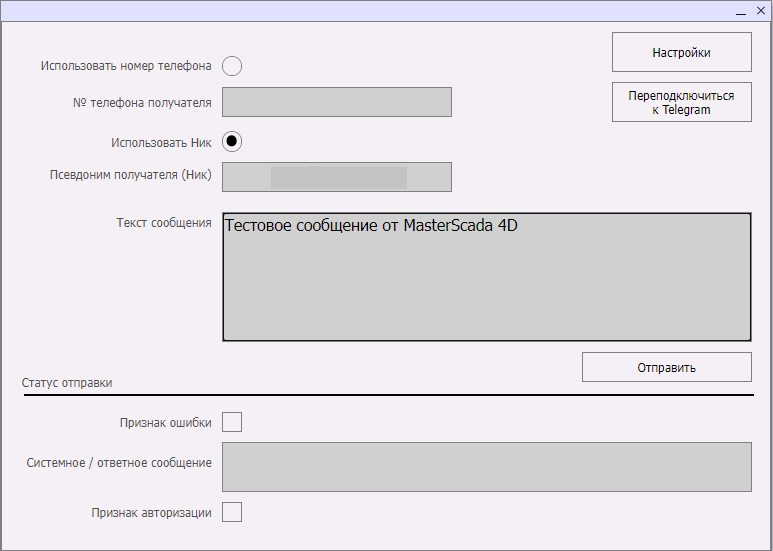This screenshot has width=773, height=551.
Task: Click the '№ телефона получателя' label text
Action: (x=142, y=102)
